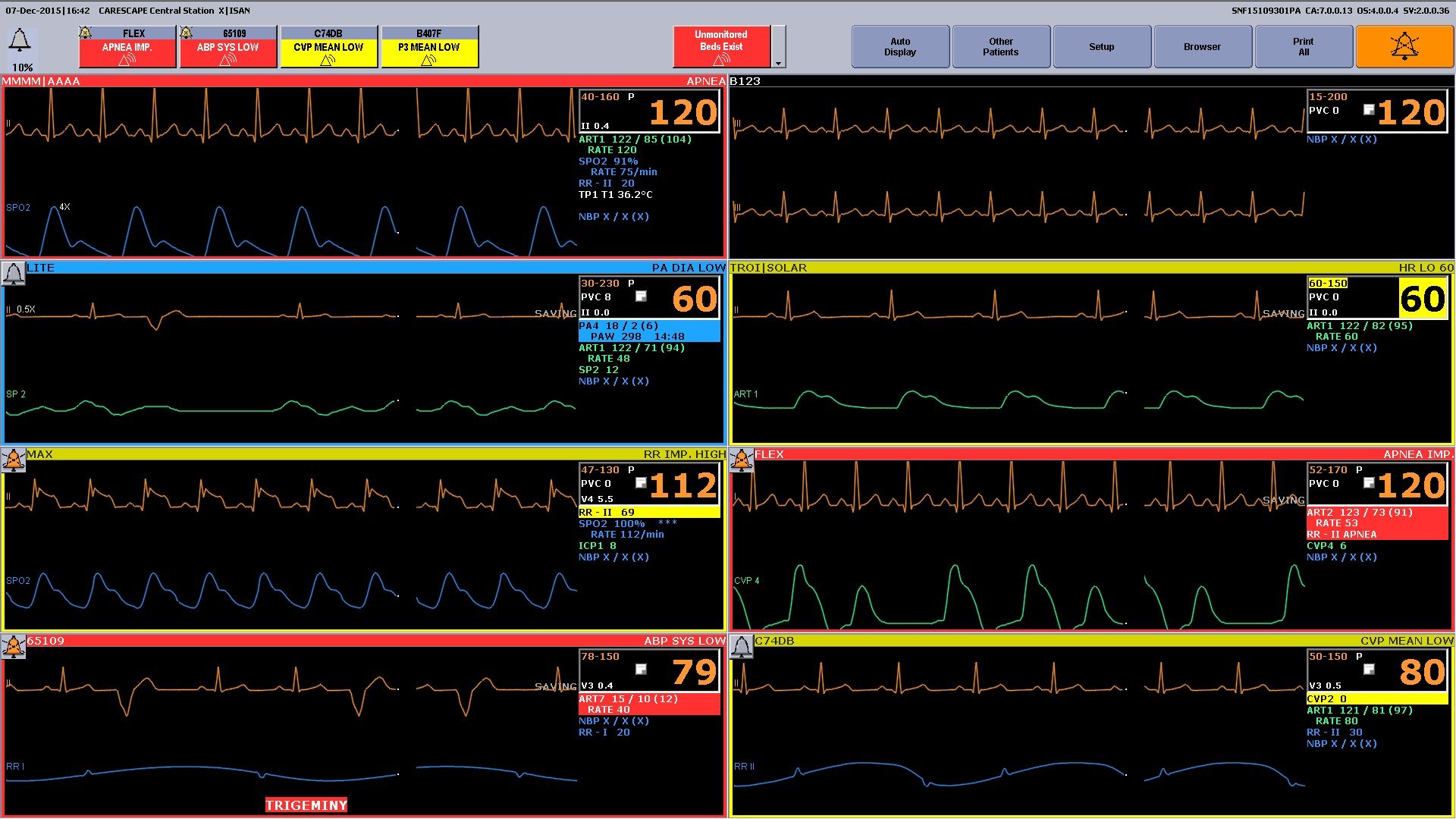Toggle the checkbox beside MAX heart rate 112
1456x819 pixels.
pos(641,482)
